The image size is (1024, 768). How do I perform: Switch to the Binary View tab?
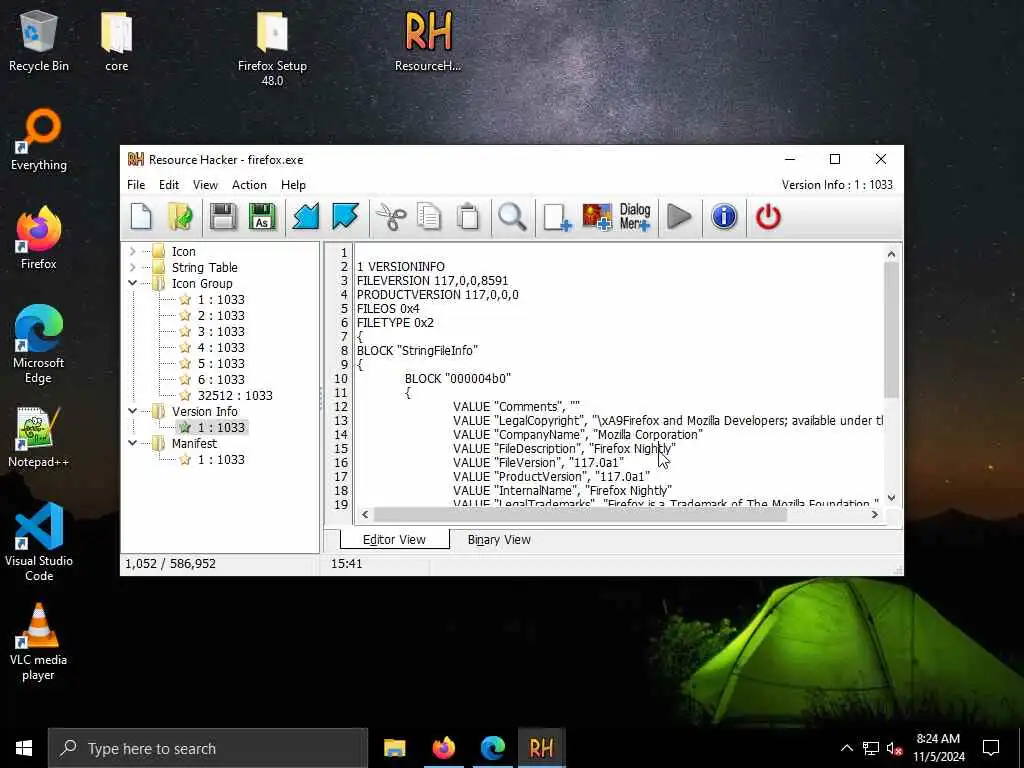[x=499, y=540]
